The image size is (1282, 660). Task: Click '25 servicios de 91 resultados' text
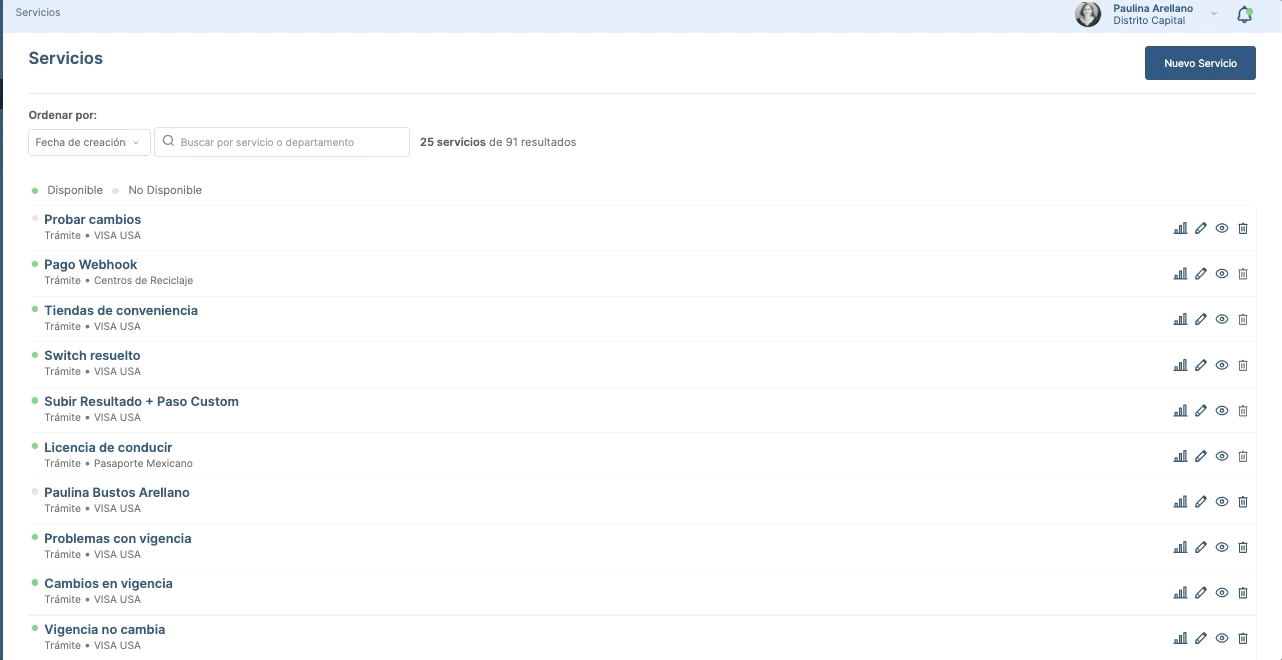pos(498,142)
